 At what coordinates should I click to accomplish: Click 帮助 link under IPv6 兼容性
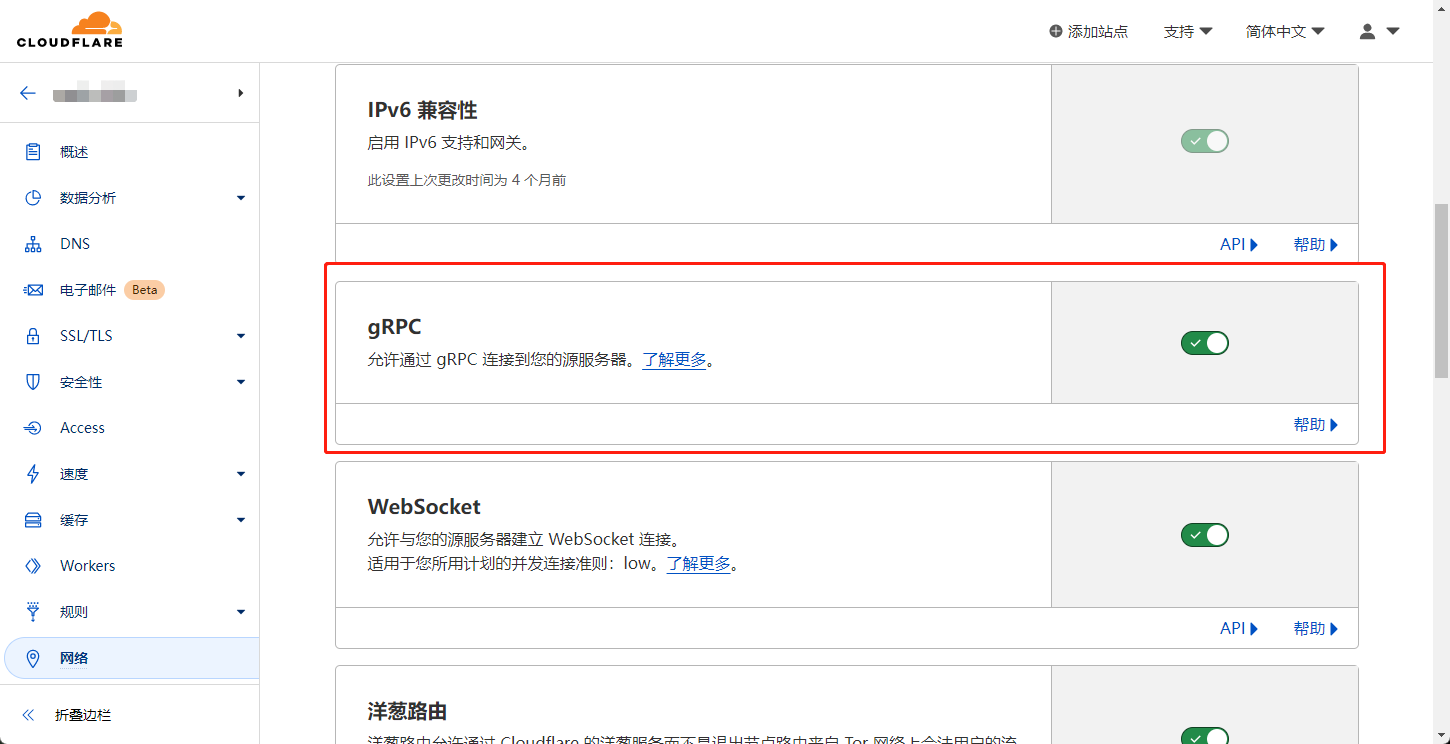pos(1316,244)
